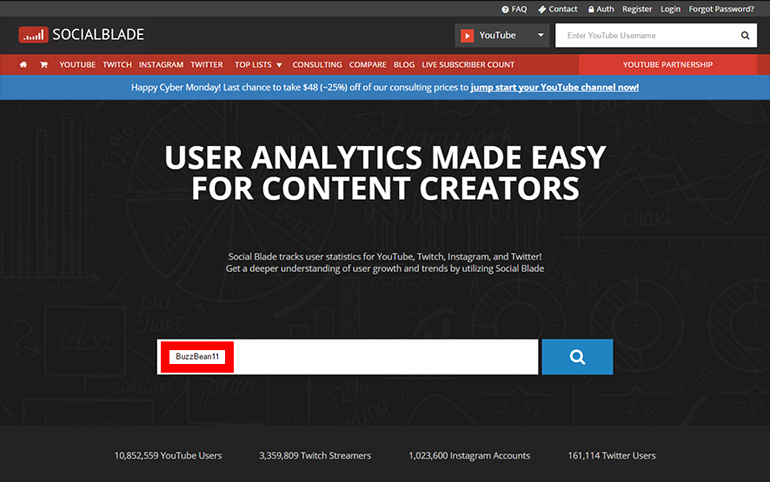Open the Instagram nav item

(x=161, y=65)
